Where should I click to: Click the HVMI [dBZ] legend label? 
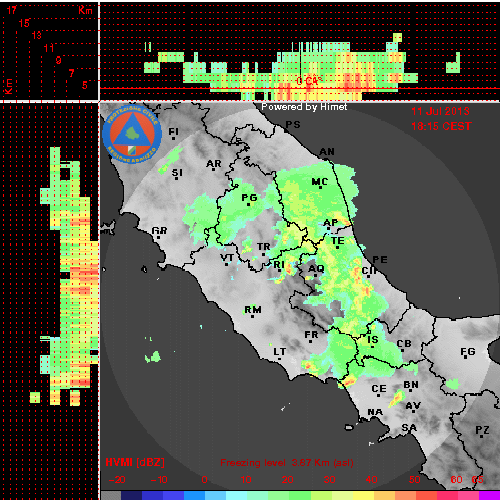135,462
